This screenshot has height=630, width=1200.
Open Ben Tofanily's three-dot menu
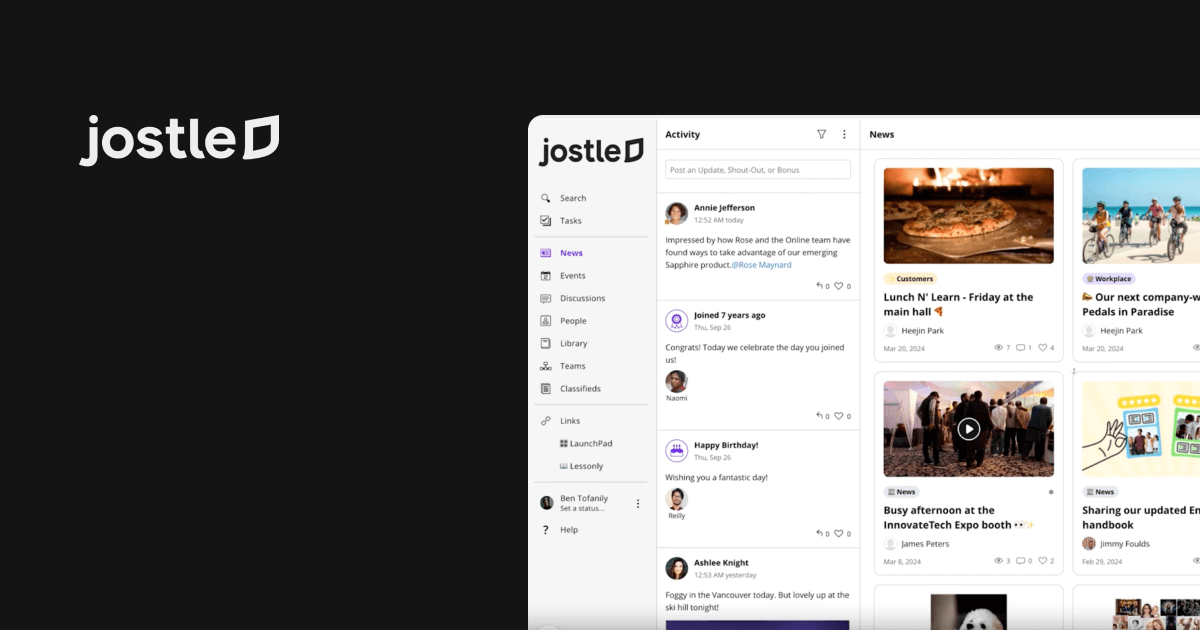638,504
